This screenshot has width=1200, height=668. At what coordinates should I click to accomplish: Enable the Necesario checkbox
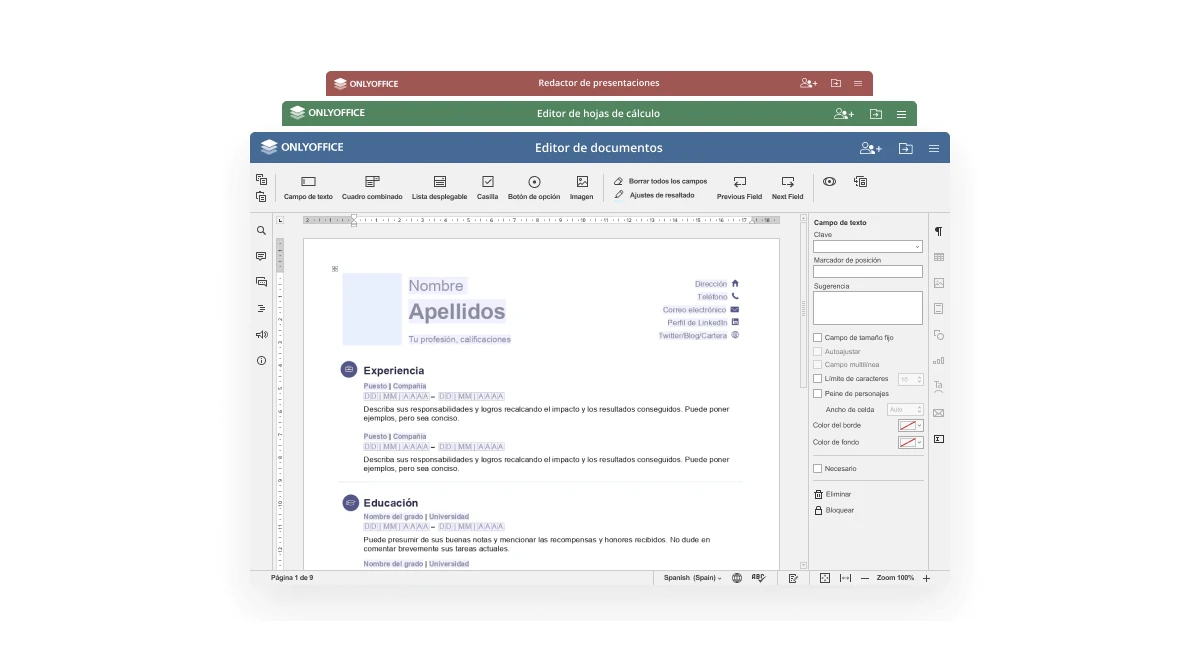coord(816,467)
